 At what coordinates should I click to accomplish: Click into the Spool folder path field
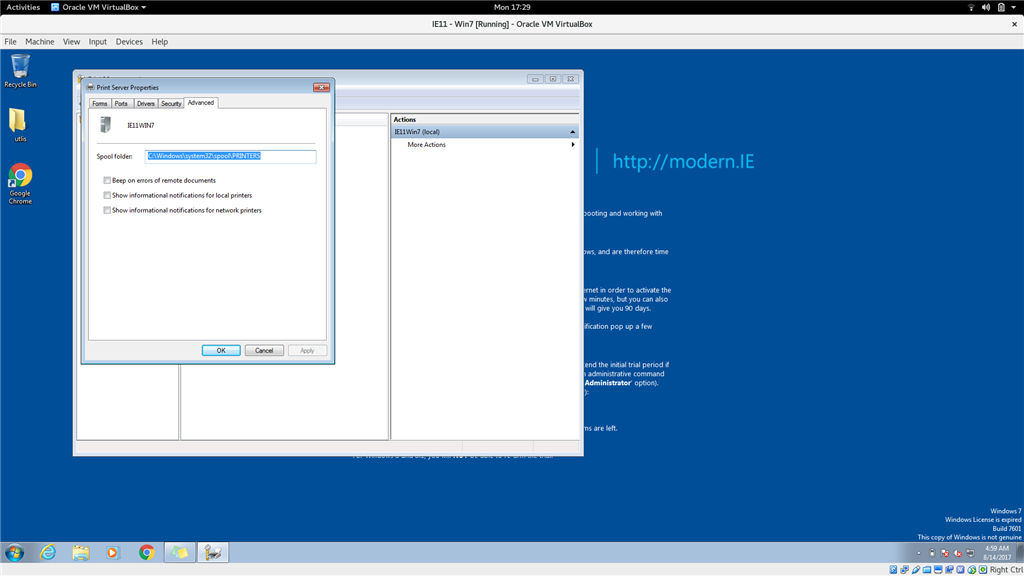click(231, 156)
